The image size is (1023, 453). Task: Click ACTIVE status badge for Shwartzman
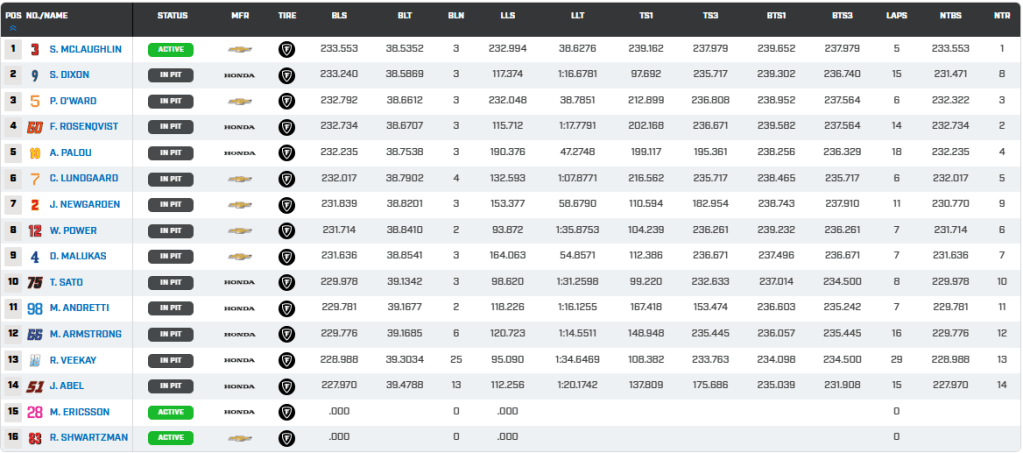pos(170,437)
